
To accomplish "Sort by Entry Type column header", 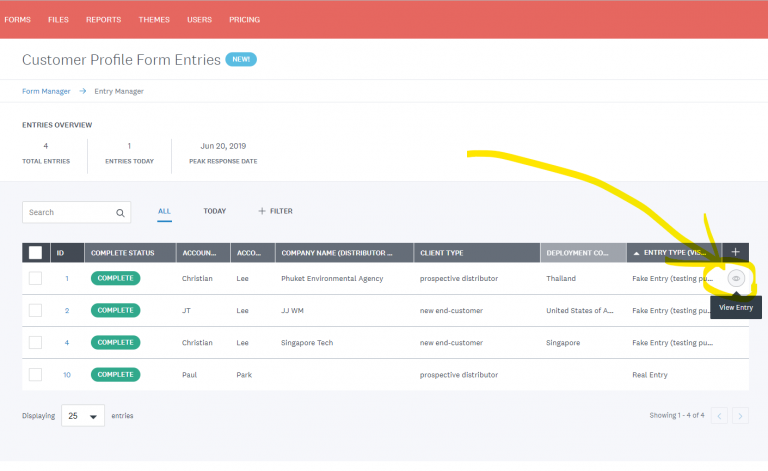I will pyautogui.click(x=675, y=253).
